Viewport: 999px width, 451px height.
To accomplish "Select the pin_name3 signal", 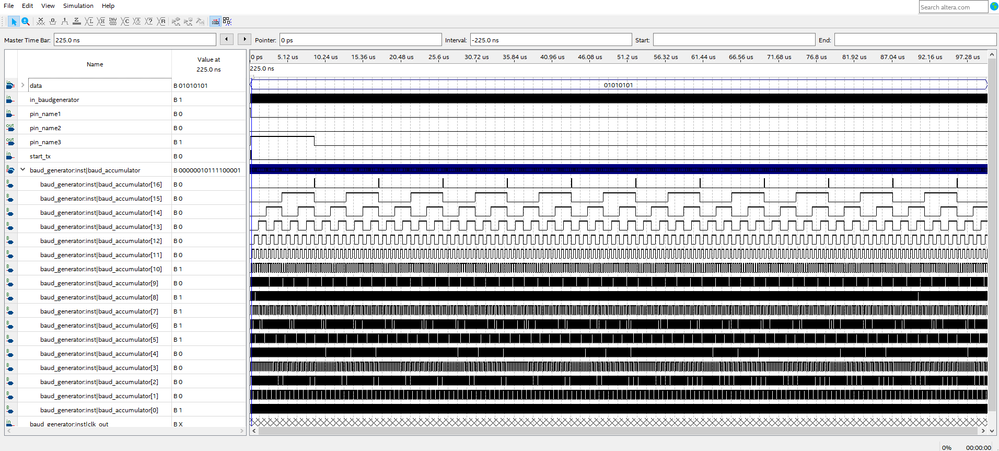I will coord(45,142).
